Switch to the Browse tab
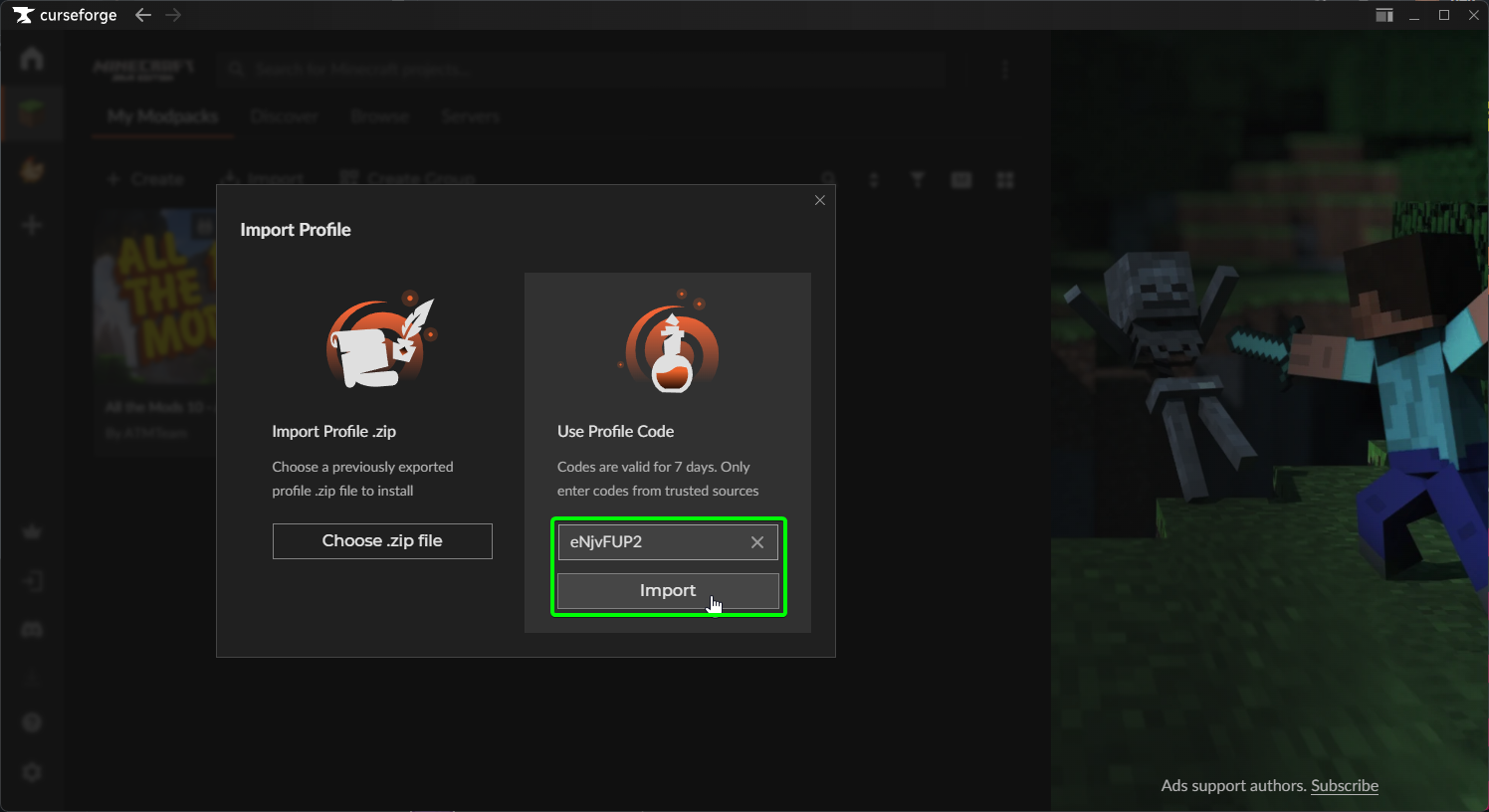This screenshot has width=1489, height=812. [x=380, y=116]
